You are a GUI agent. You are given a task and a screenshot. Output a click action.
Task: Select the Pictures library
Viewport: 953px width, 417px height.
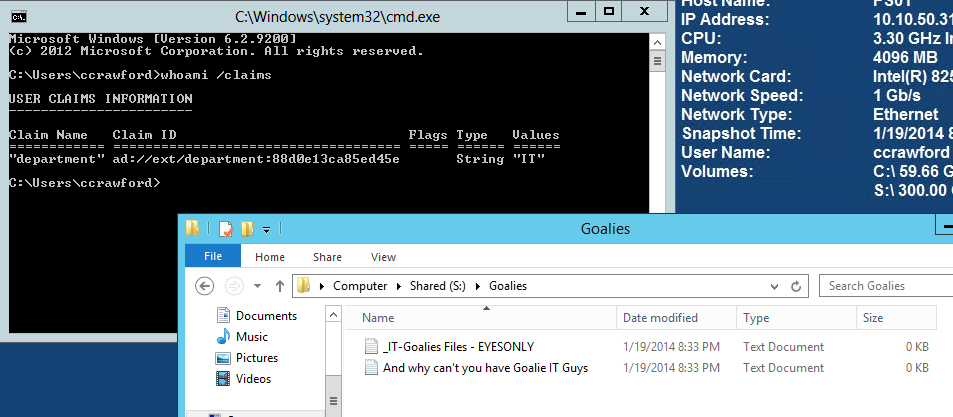click(256, 358)
